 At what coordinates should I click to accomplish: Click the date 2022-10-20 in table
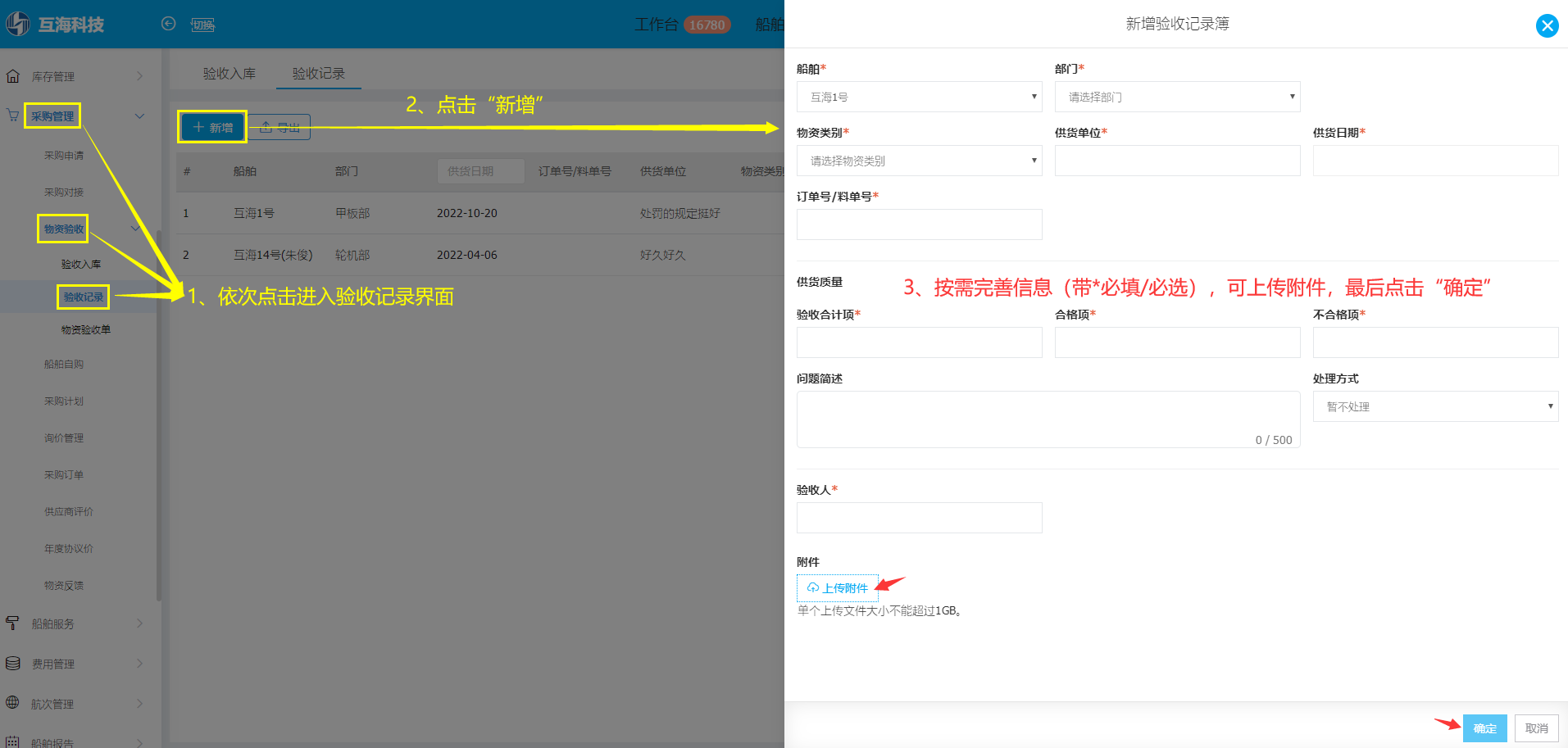(467, 213)
